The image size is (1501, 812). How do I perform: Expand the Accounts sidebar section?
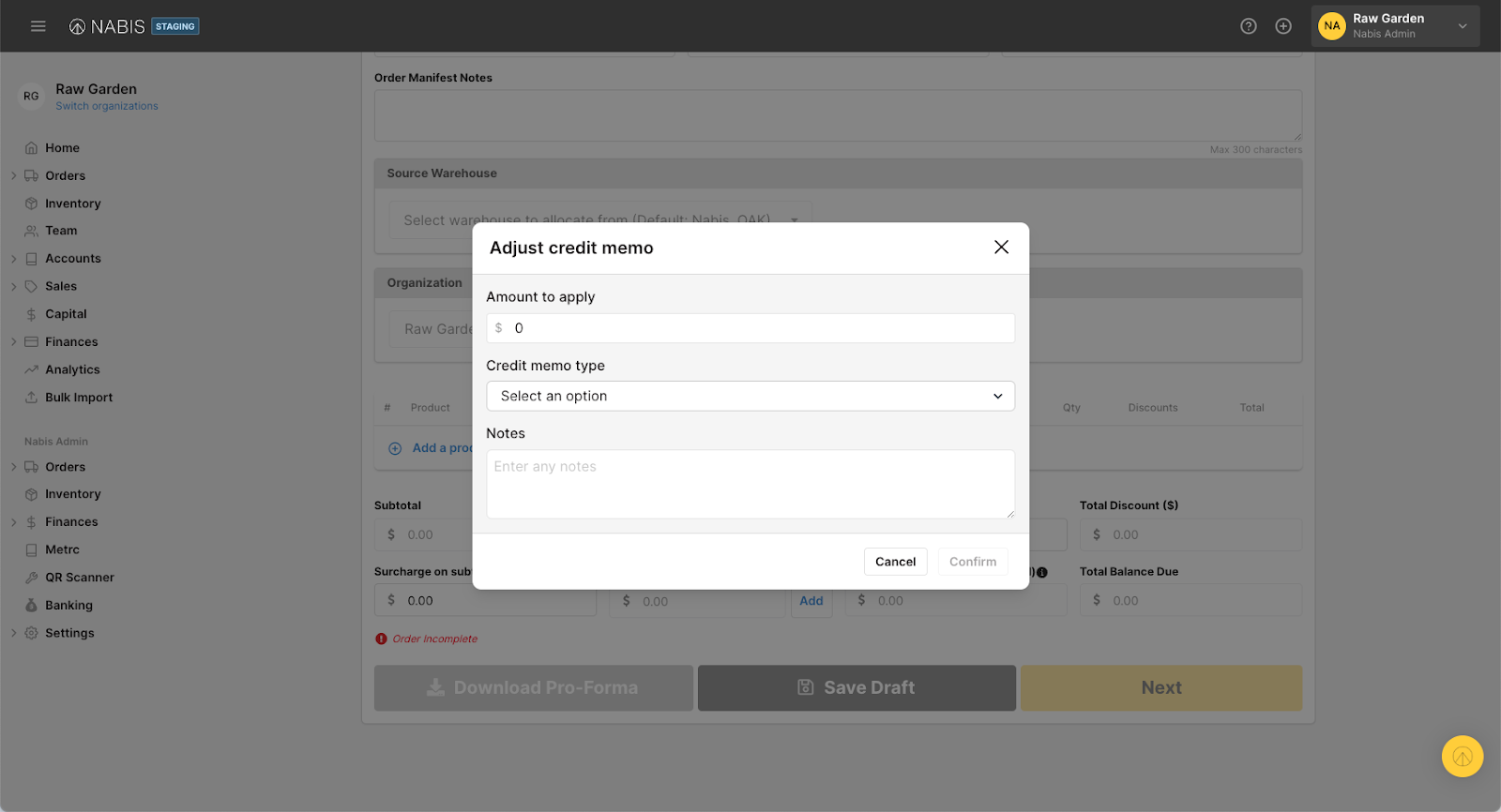click(x=14, y=259)
